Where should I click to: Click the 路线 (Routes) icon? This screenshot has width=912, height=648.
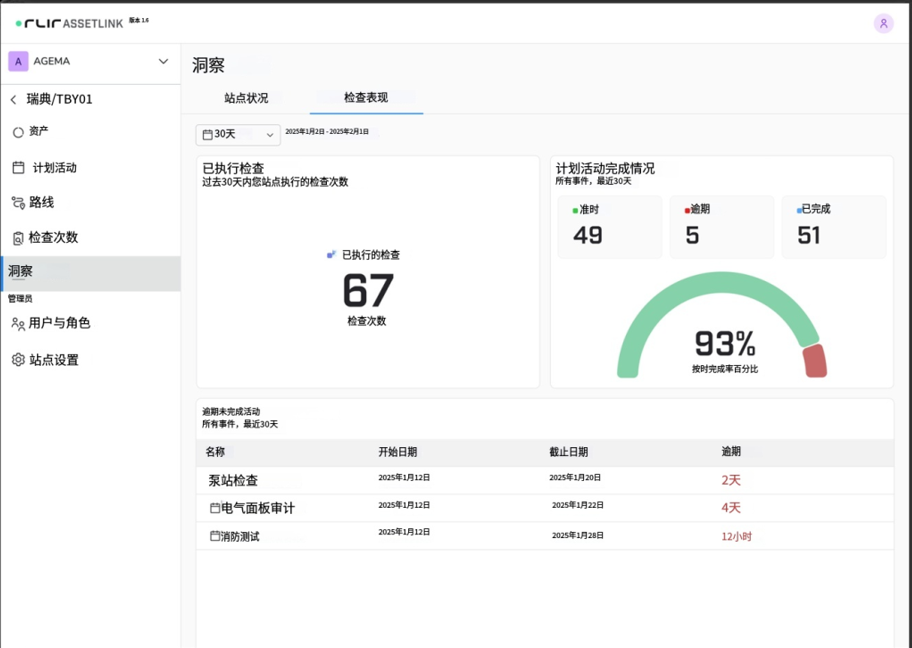coord(16,202)
